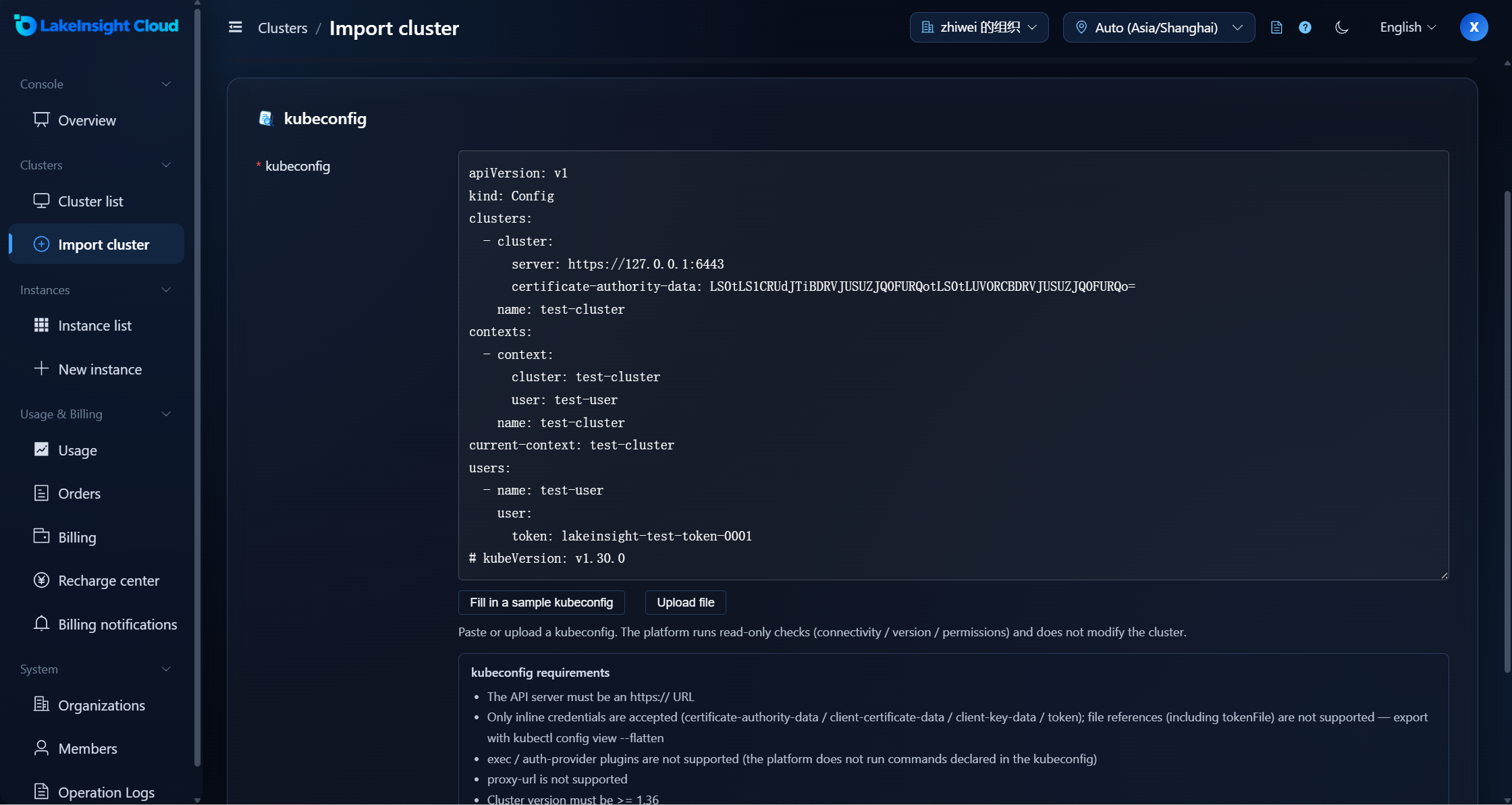
Task: Click the Operation Logs file icon
Action: 41,792
